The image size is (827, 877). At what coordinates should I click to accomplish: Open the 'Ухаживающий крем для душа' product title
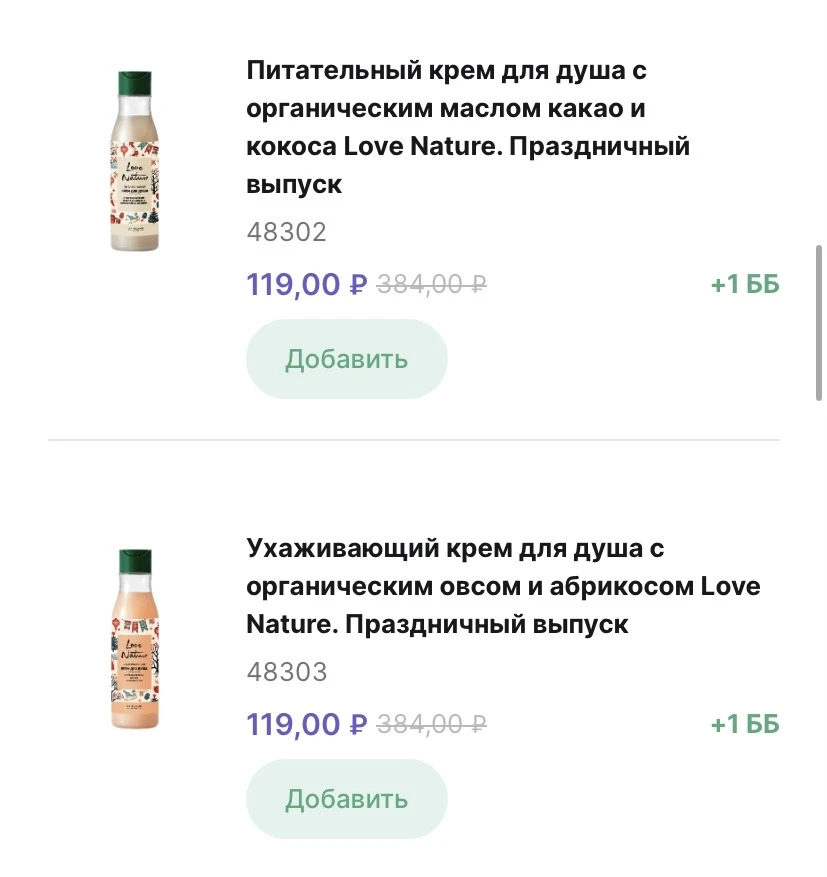point(502,586)
